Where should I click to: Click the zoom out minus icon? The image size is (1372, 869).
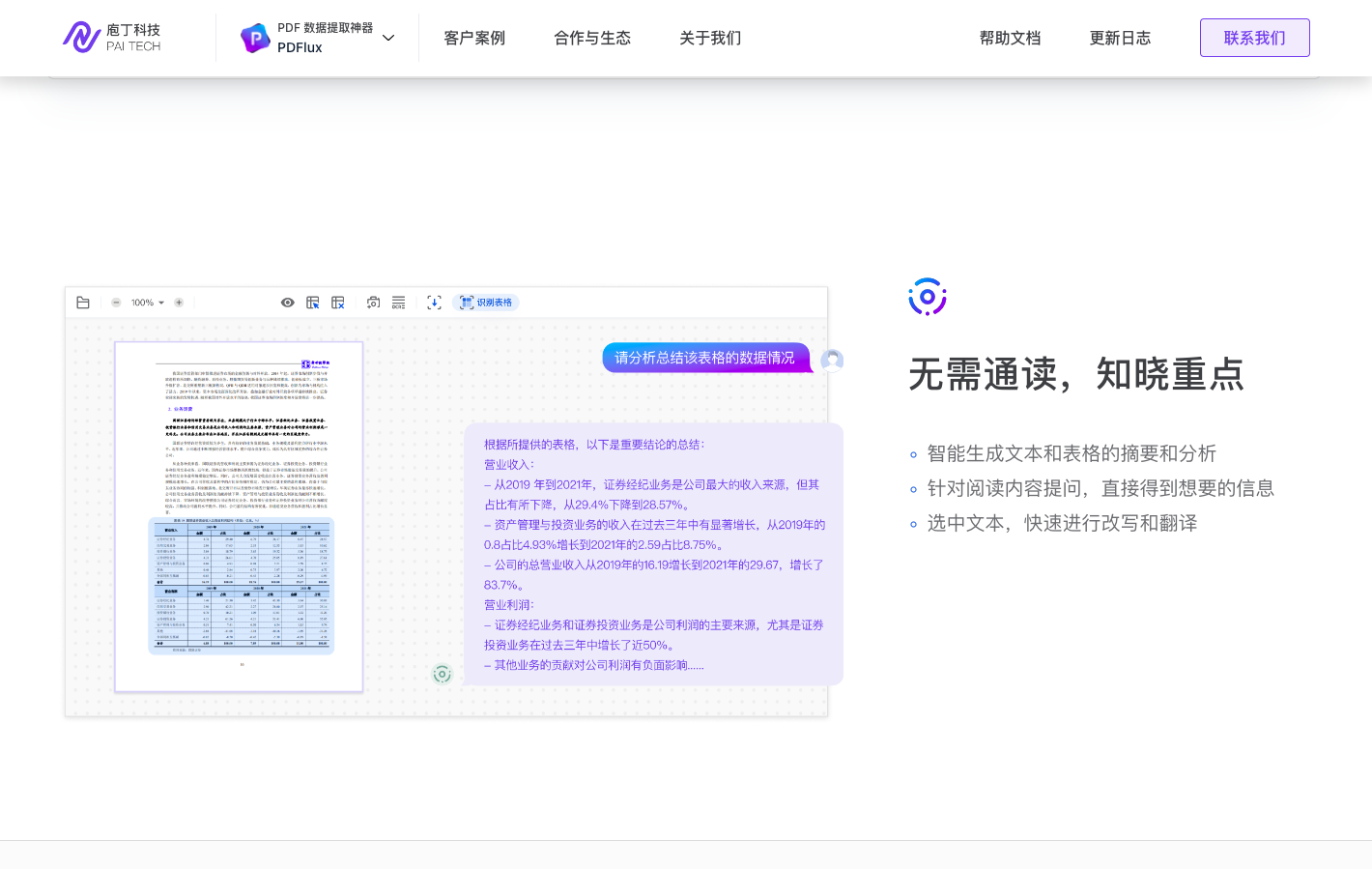(116, 303)
